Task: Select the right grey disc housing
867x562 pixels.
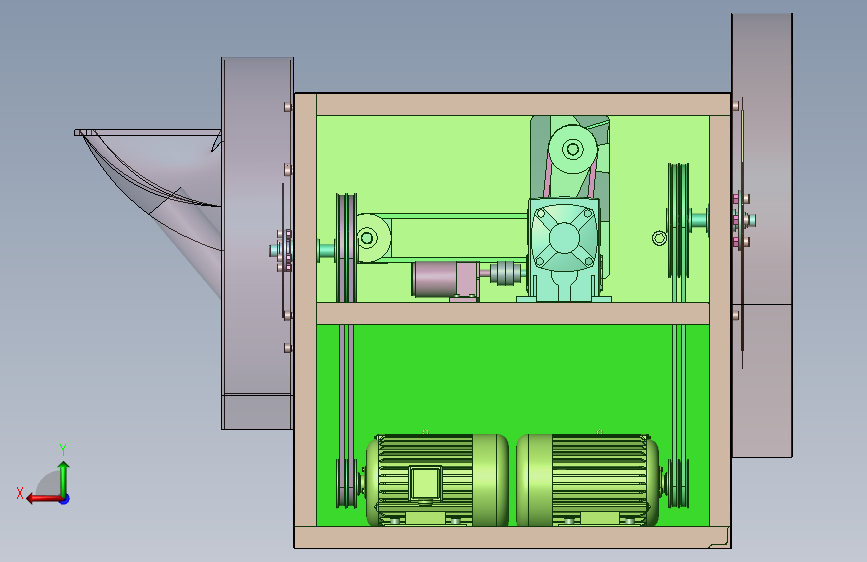Action: [x=762, y=235]
